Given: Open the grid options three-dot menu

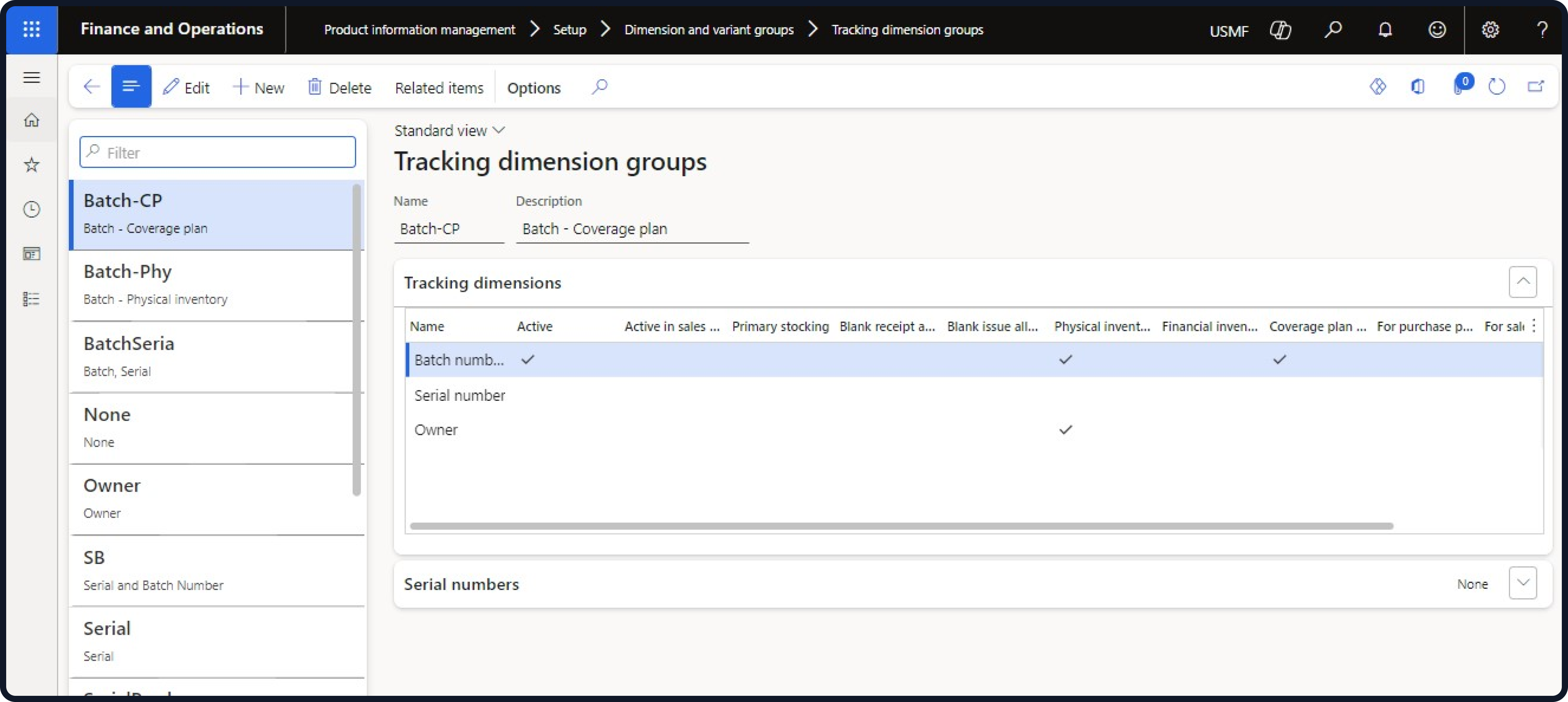Looking at the screenshot, I should point(1533,326).
